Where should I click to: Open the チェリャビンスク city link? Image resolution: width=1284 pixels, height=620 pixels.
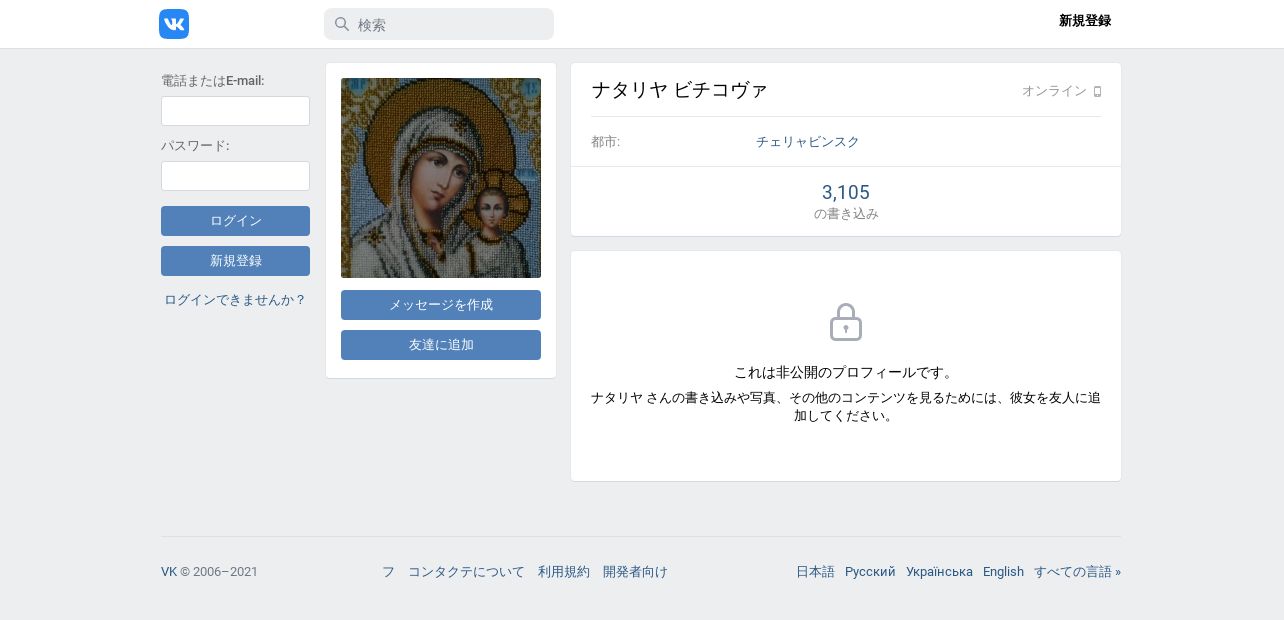coord(808,142)
